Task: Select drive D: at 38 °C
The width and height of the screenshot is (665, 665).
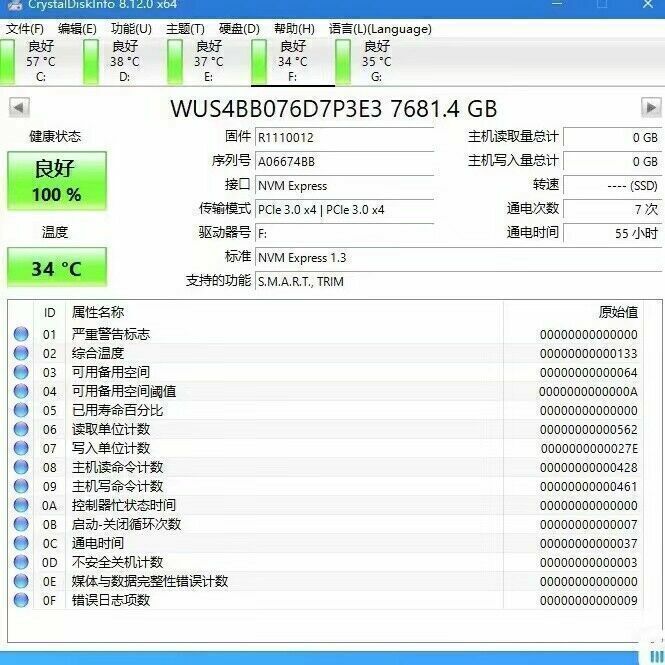Action: [125, 61]
